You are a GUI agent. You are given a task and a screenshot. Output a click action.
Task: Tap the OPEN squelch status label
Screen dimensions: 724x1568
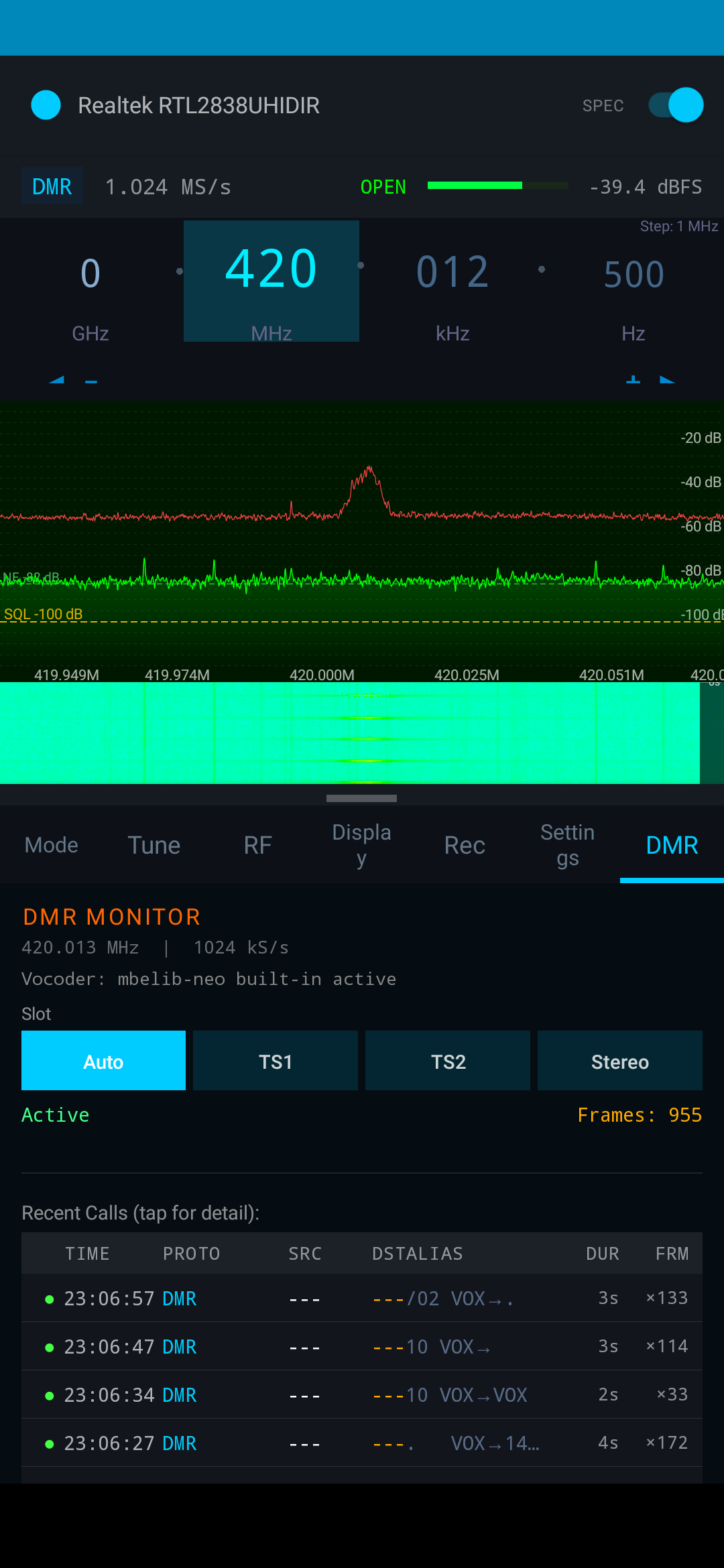(383, 187)
